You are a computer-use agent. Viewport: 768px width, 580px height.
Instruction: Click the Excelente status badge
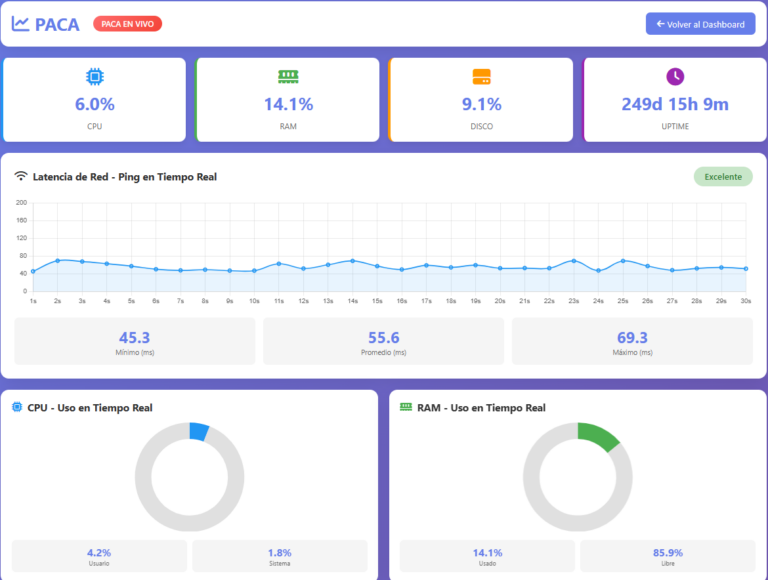(723, 177)
